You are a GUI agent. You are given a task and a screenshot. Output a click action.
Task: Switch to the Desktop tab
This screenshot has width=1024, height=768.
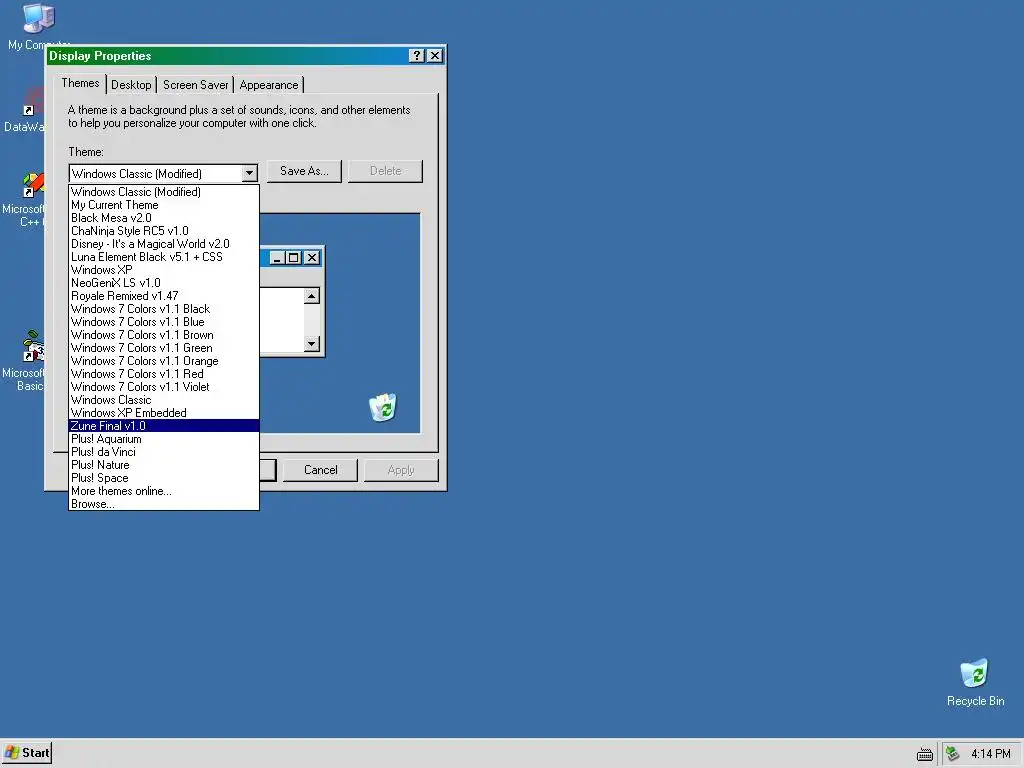pyautogui.click(x=131, y=85)
